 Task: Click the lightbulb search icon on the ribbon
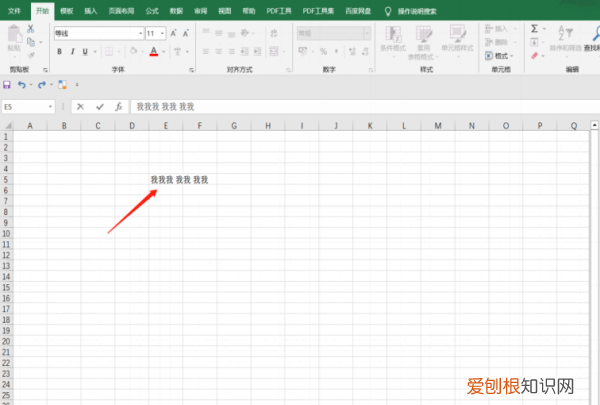pyautogui.click(x=388, y=11)
